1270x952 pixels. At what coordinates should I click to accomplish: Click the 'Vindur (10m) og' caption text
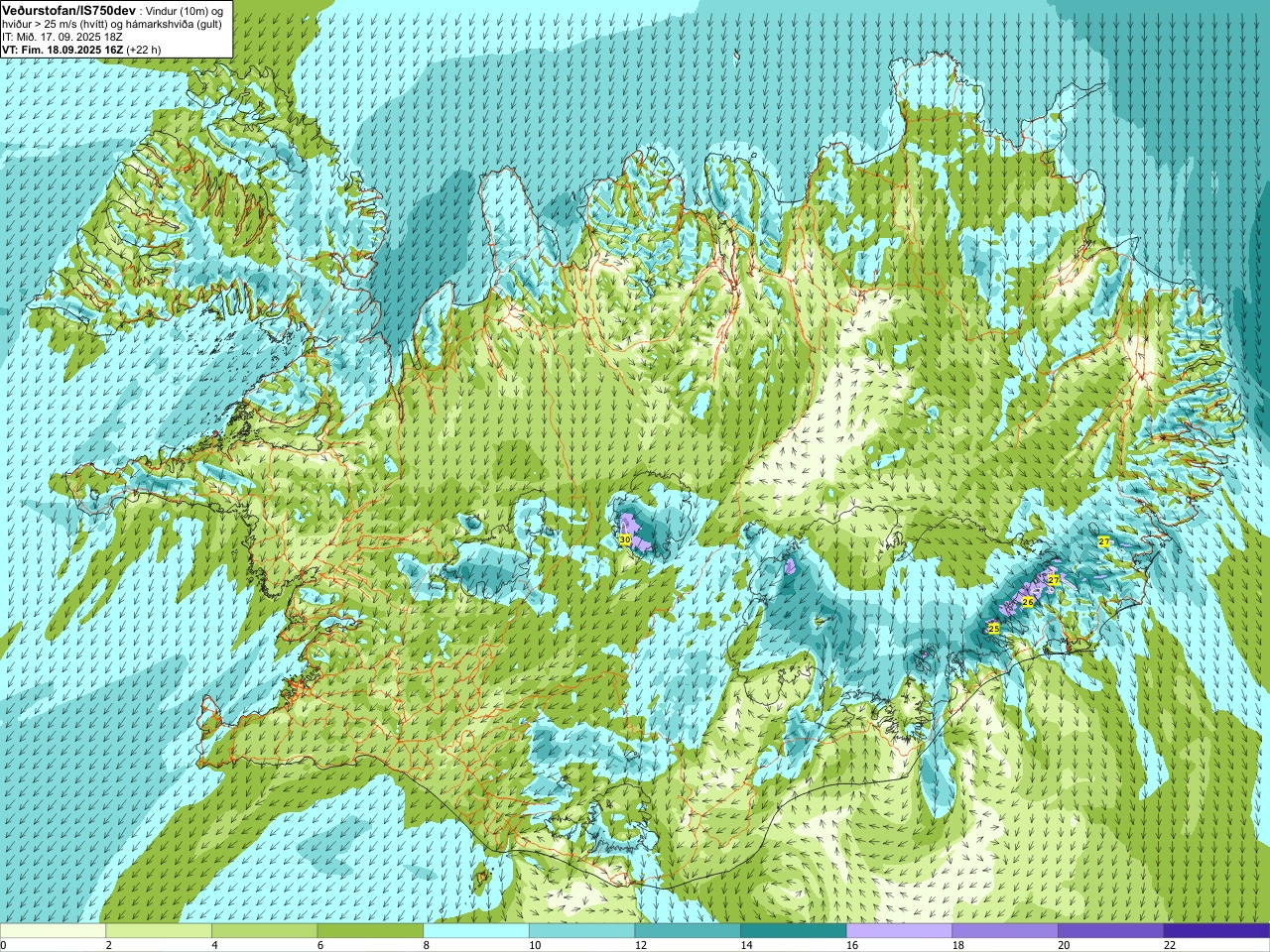pos(185,10)
